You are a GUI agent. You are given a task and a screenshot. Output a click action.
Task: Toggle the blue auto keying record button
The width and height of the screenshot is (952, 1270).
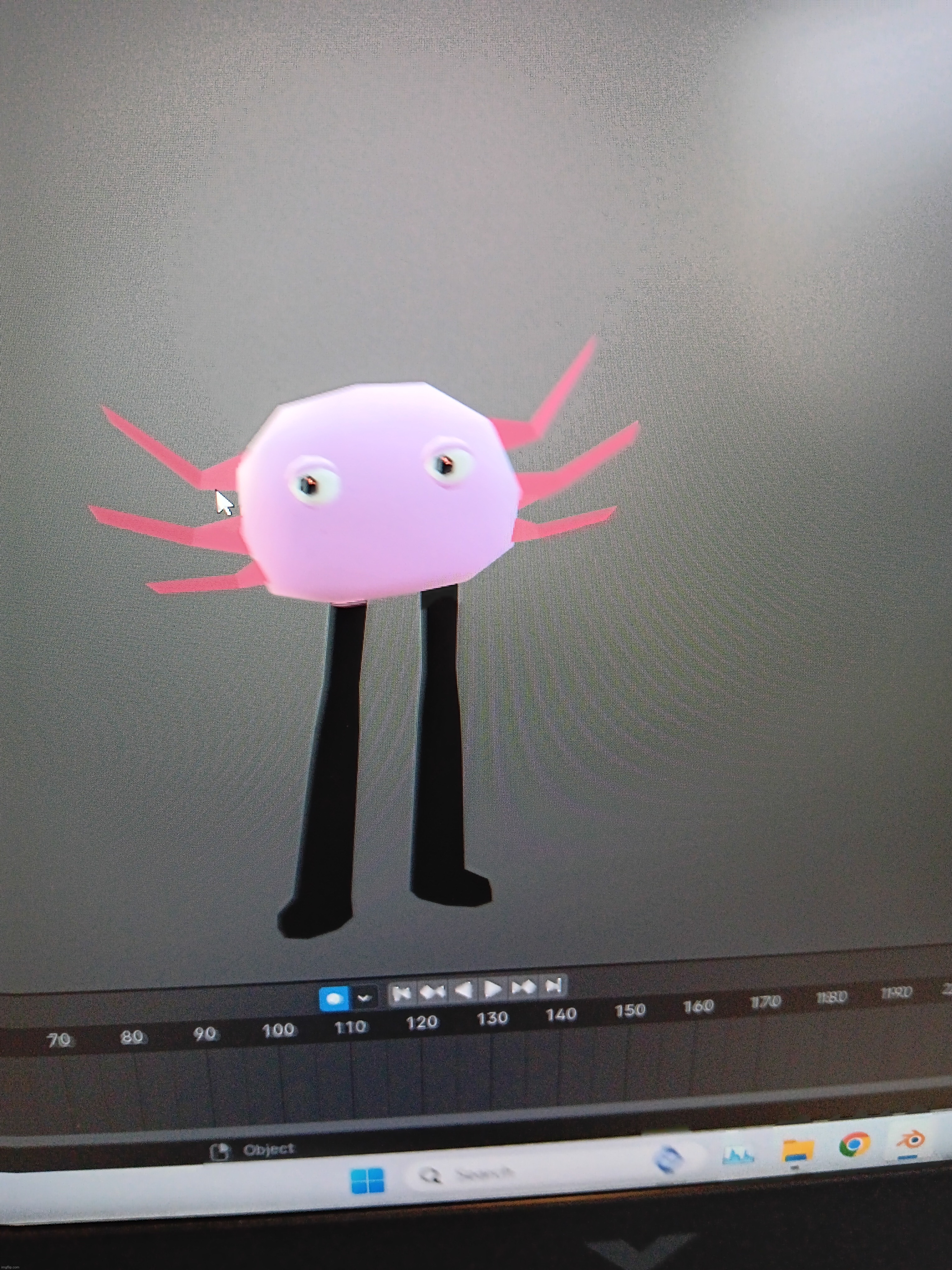pyautogui.click(x=334, y=999)
